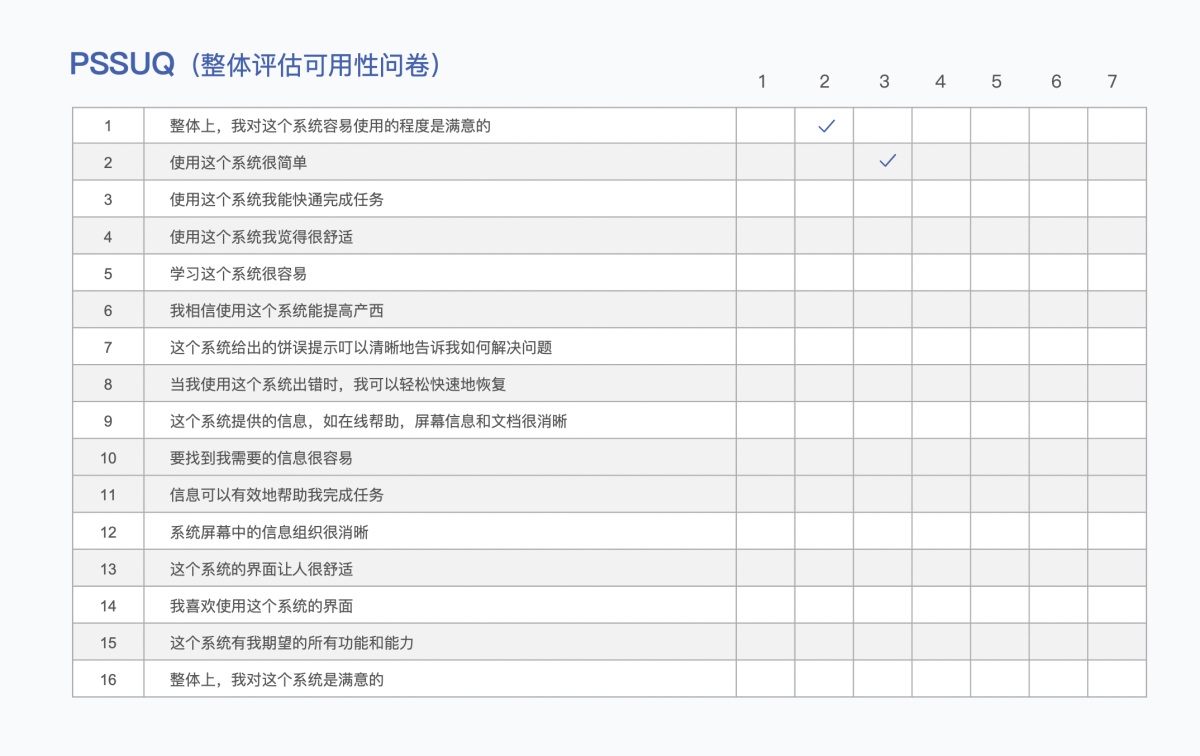Select score 2 for question 6
Image resolution: width=1200 pixels, height=756 pixels.
pos(825,309)
